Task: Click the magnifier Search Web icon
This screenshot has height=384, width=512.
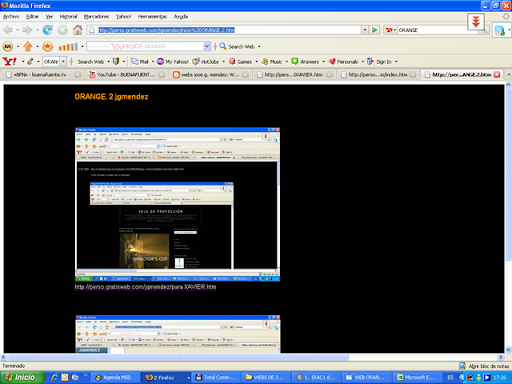Action: coord(223,46)
